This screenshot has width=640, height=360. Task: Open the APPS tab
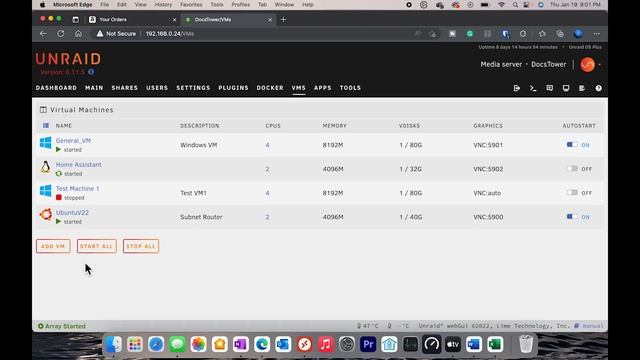point(322,88)
